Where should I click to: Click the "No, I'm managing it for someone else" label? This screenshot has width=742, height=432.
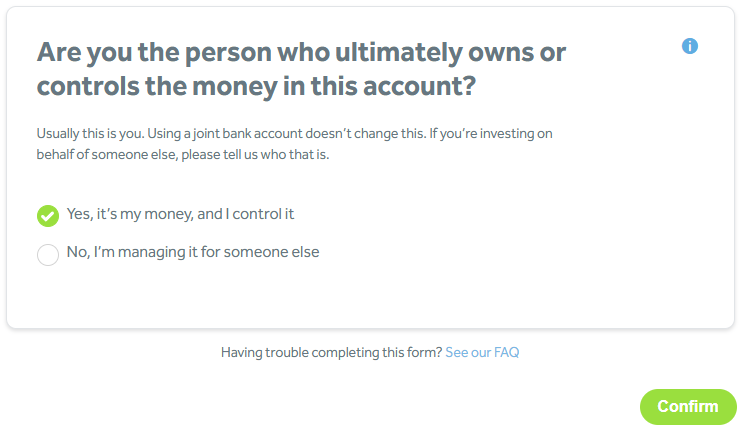pyautogui.click(x=193, y=253)
